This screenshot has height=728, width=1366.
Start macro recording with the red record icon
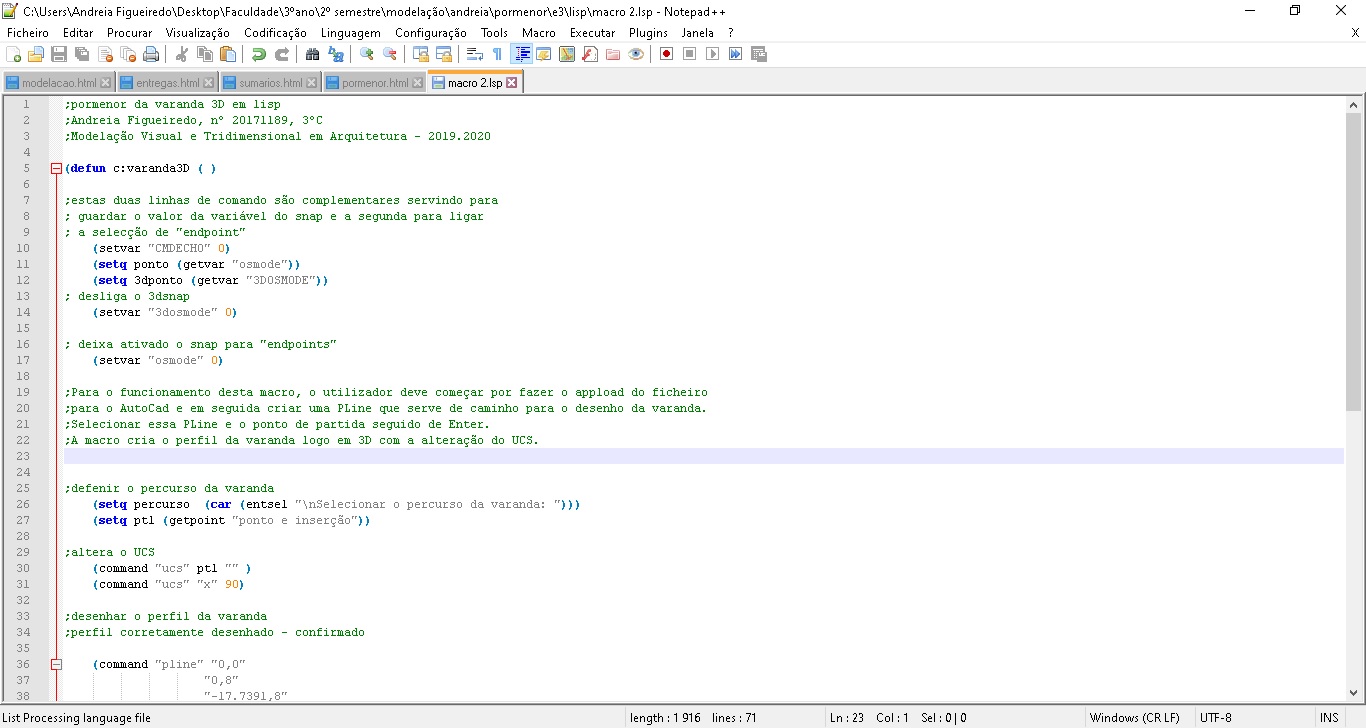[666, 54]
